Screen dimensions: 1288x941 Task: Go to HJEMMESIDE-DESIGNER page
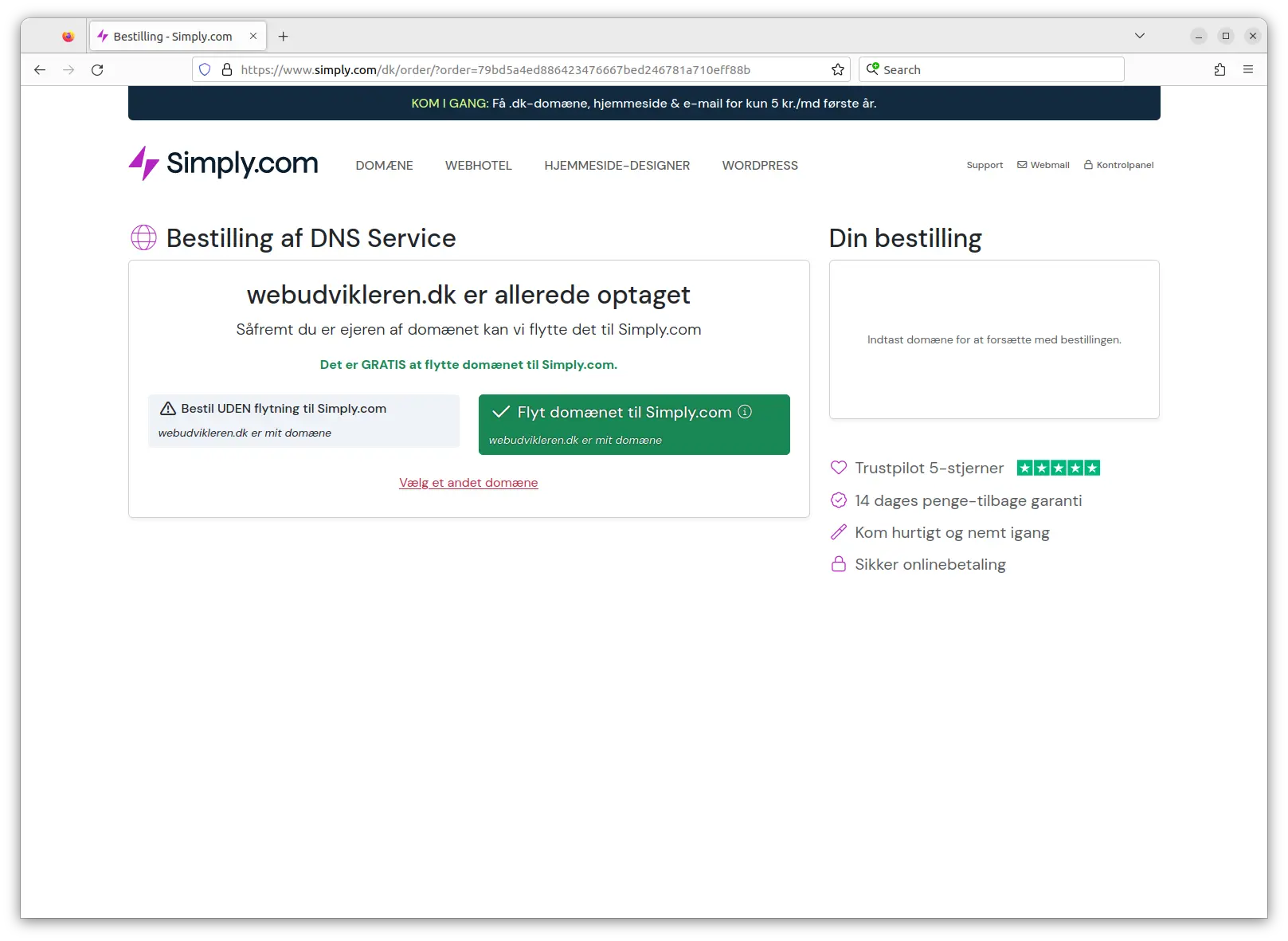[x=617, y=166]
